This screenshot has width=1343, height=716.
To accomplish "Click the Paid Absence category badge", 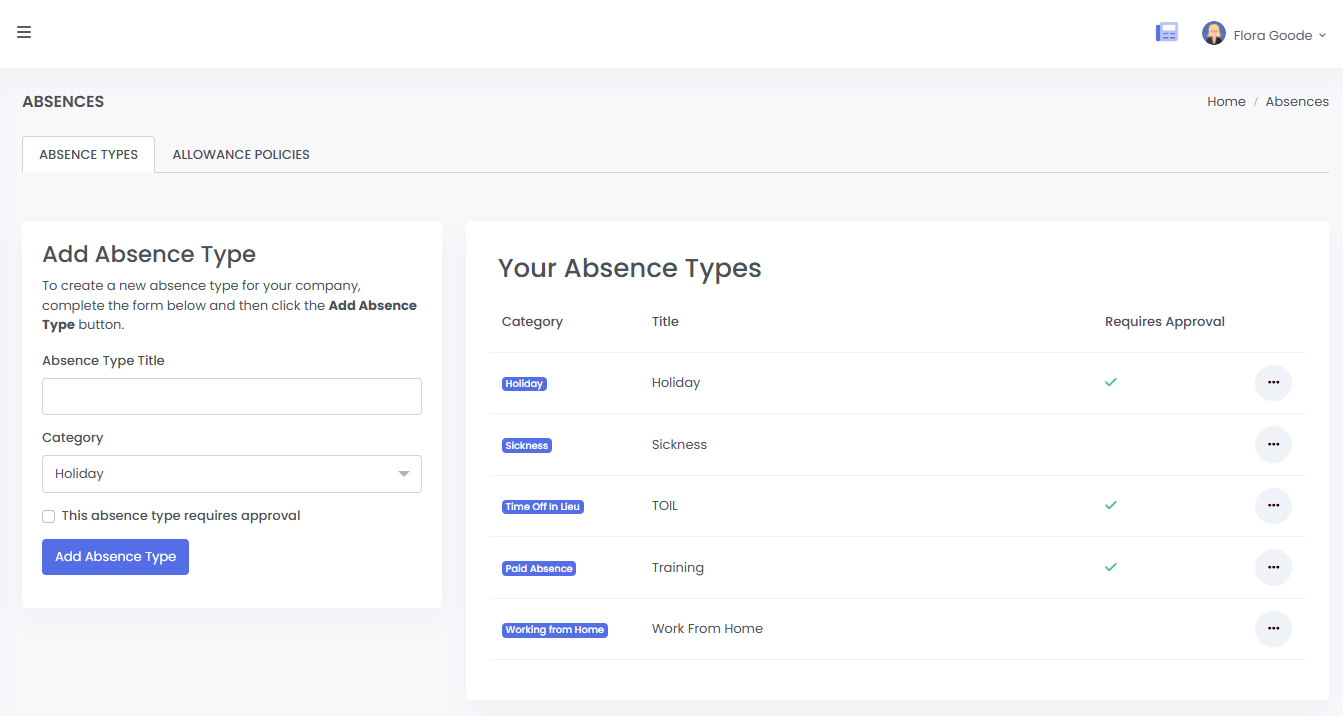I will click(538, 569).
